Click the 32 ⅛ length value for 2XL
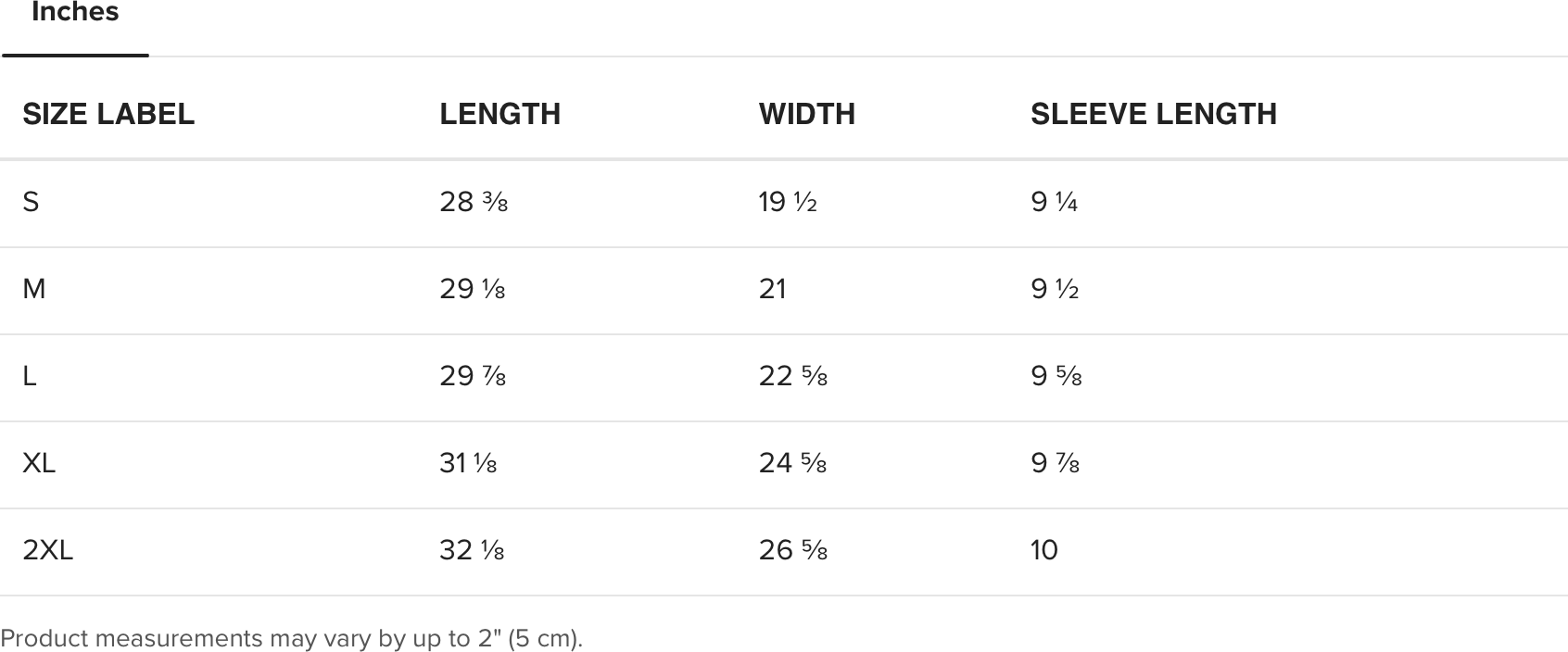This screenshot has width=1568, height=652. [472, 550]
